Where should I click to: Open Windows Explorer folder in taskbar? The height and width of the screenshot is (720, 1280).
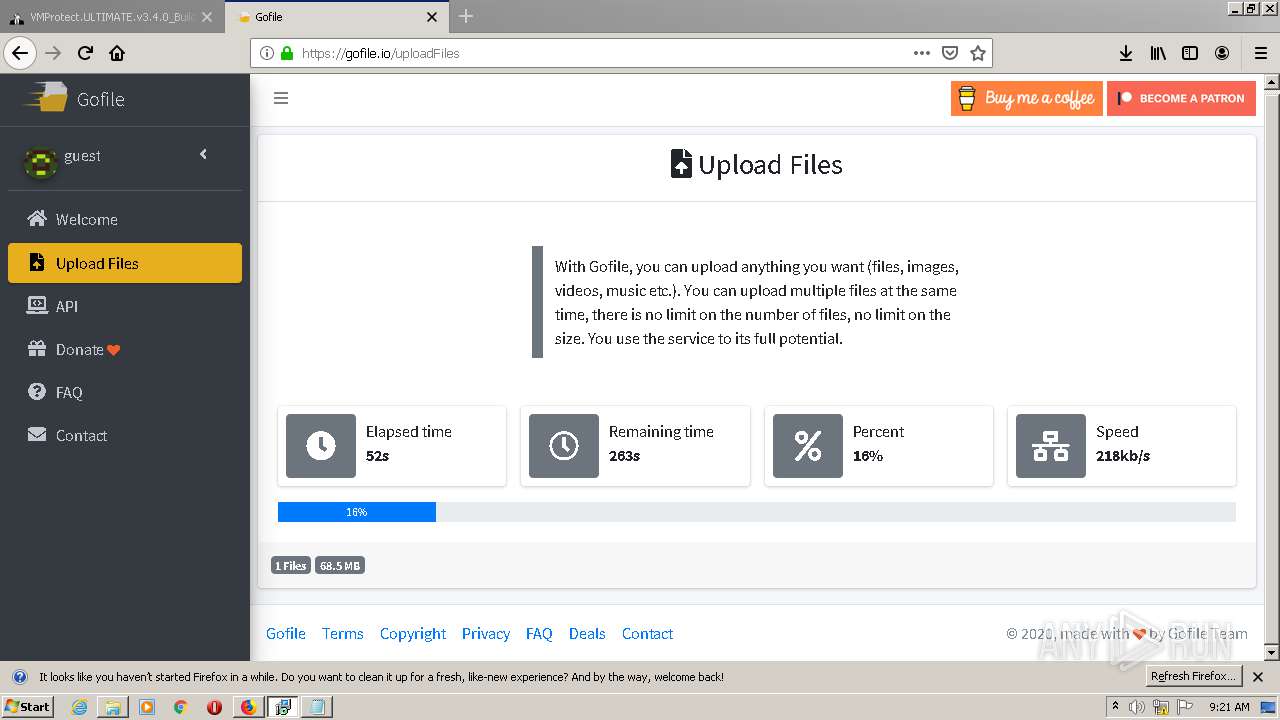113,707
